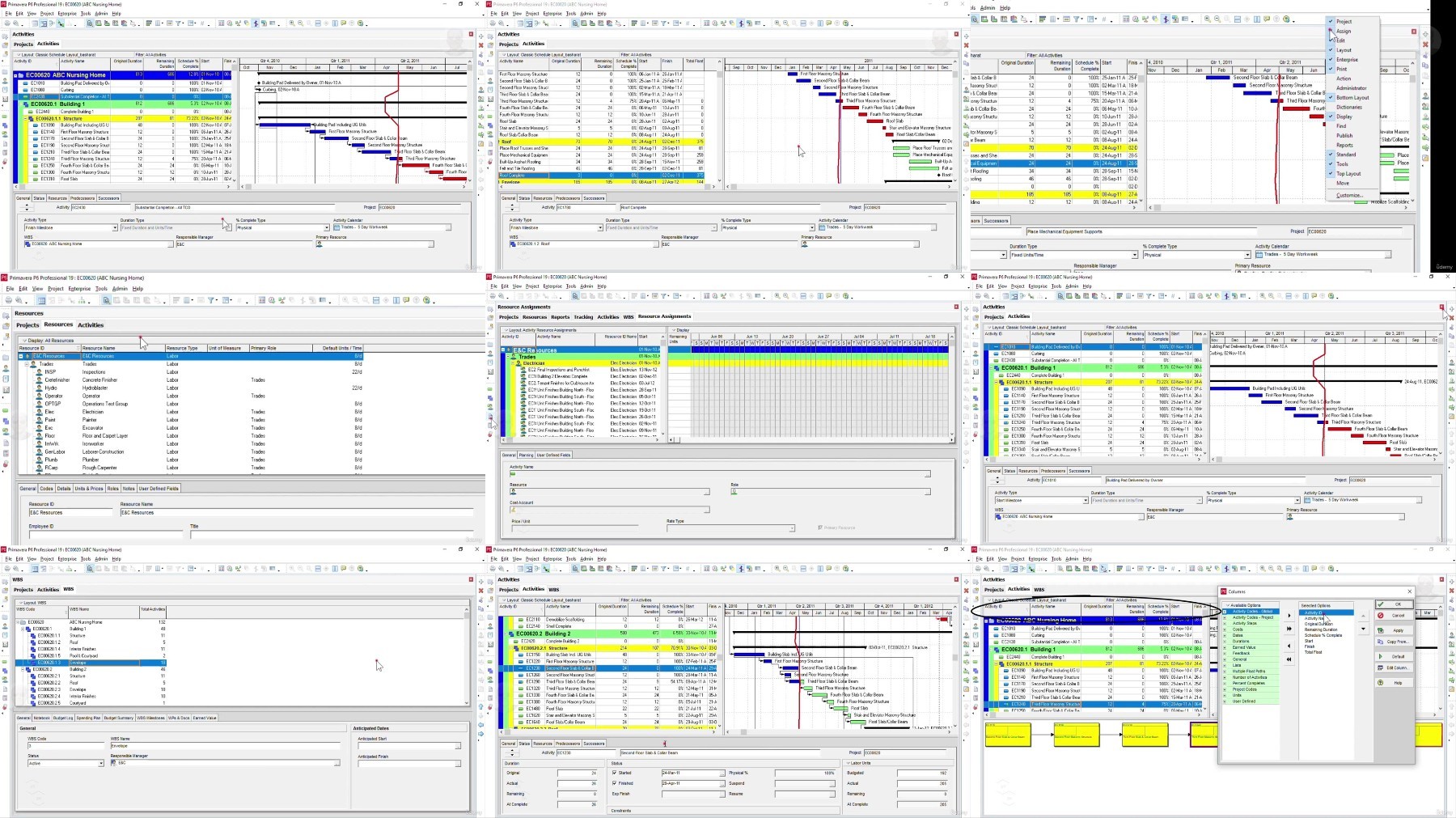Click single right-arrow add button in Columns dialog
The image size is (1456, 818).
coord(1289,616)
